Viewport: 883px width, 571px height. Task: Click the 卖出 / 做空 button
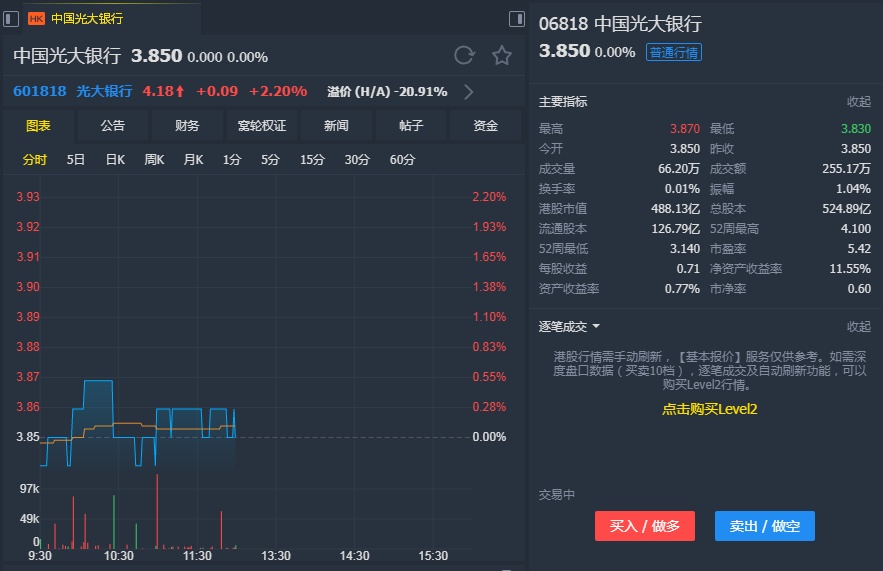click(x=764, y=526)
